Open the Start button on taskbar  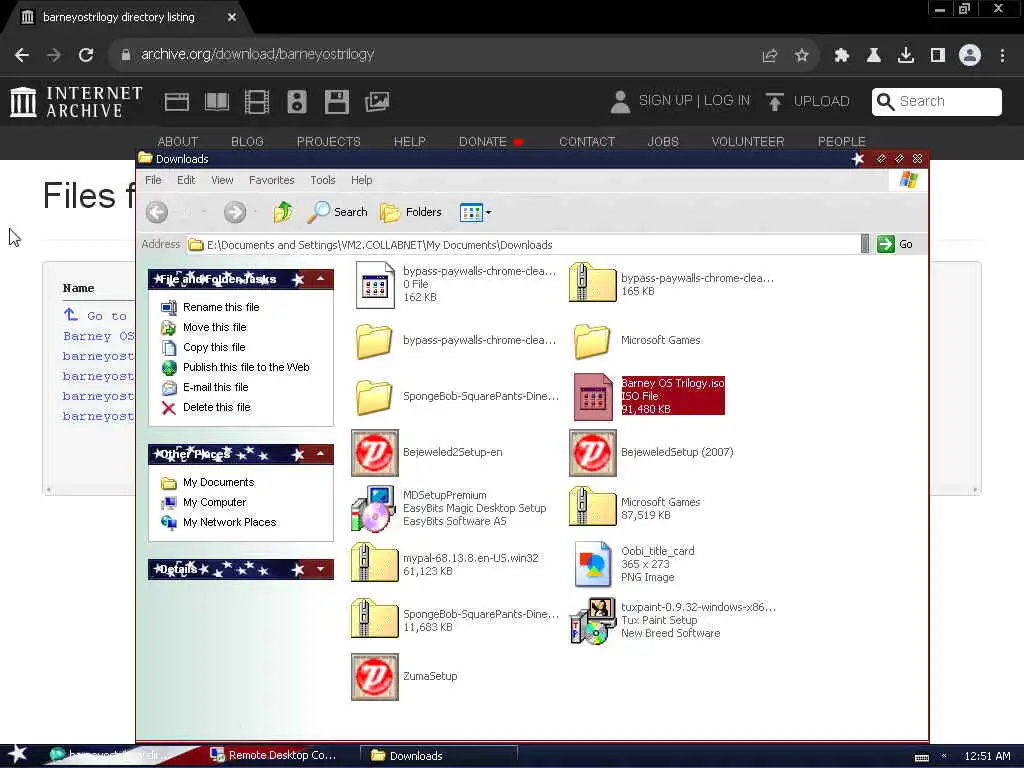tap(17, 754)
